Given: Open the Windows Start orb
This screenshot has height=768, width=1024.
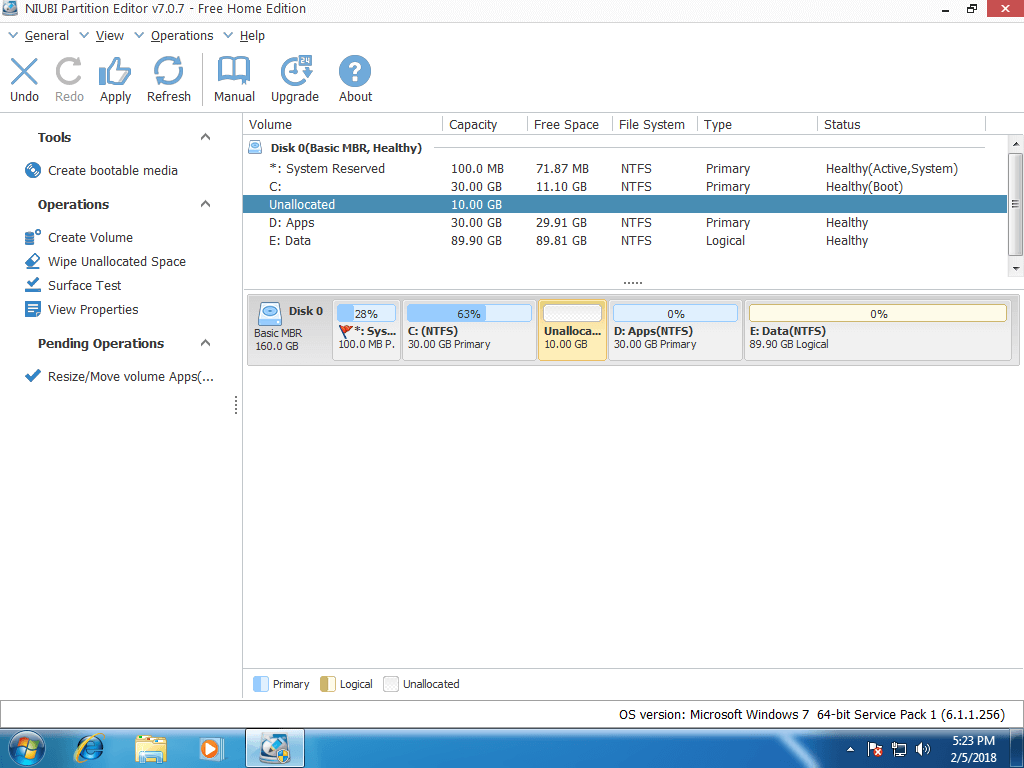Looking at the screenshot, I should pos(27,748).
